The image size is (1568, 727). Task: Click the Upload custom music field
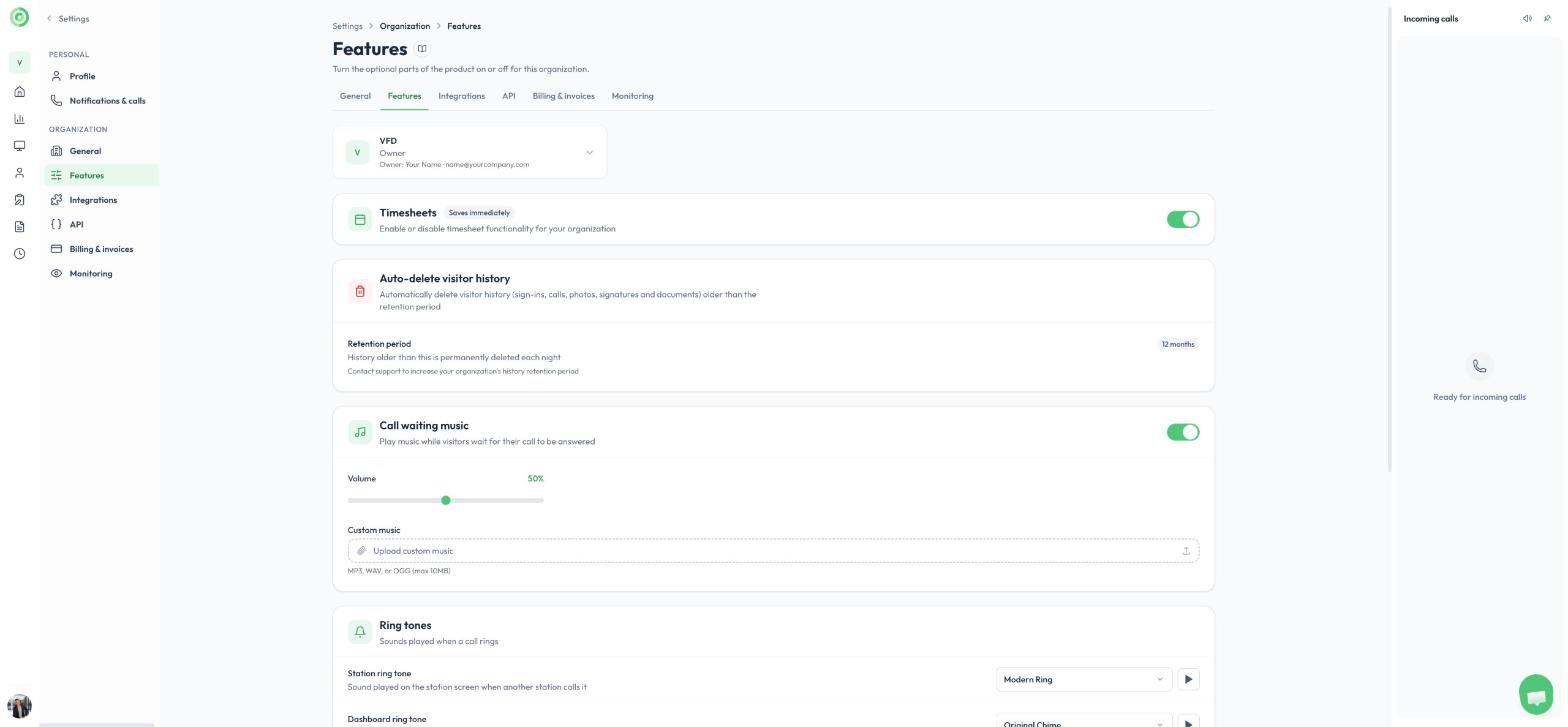click(x=773, y=551)
